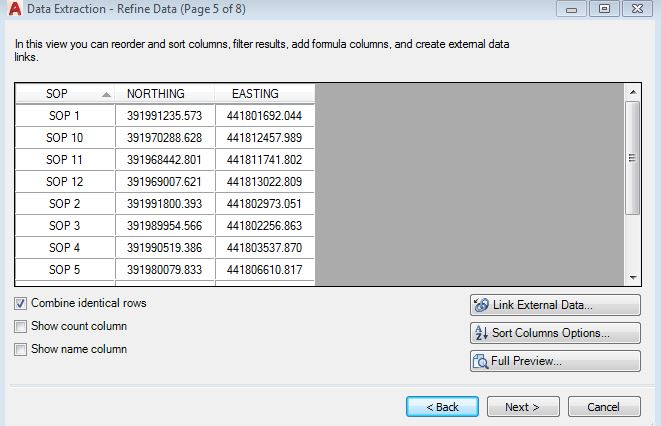Click northing value 391969007.621
661x426 pixels.
pyautogui.click(x=165, y=182)
